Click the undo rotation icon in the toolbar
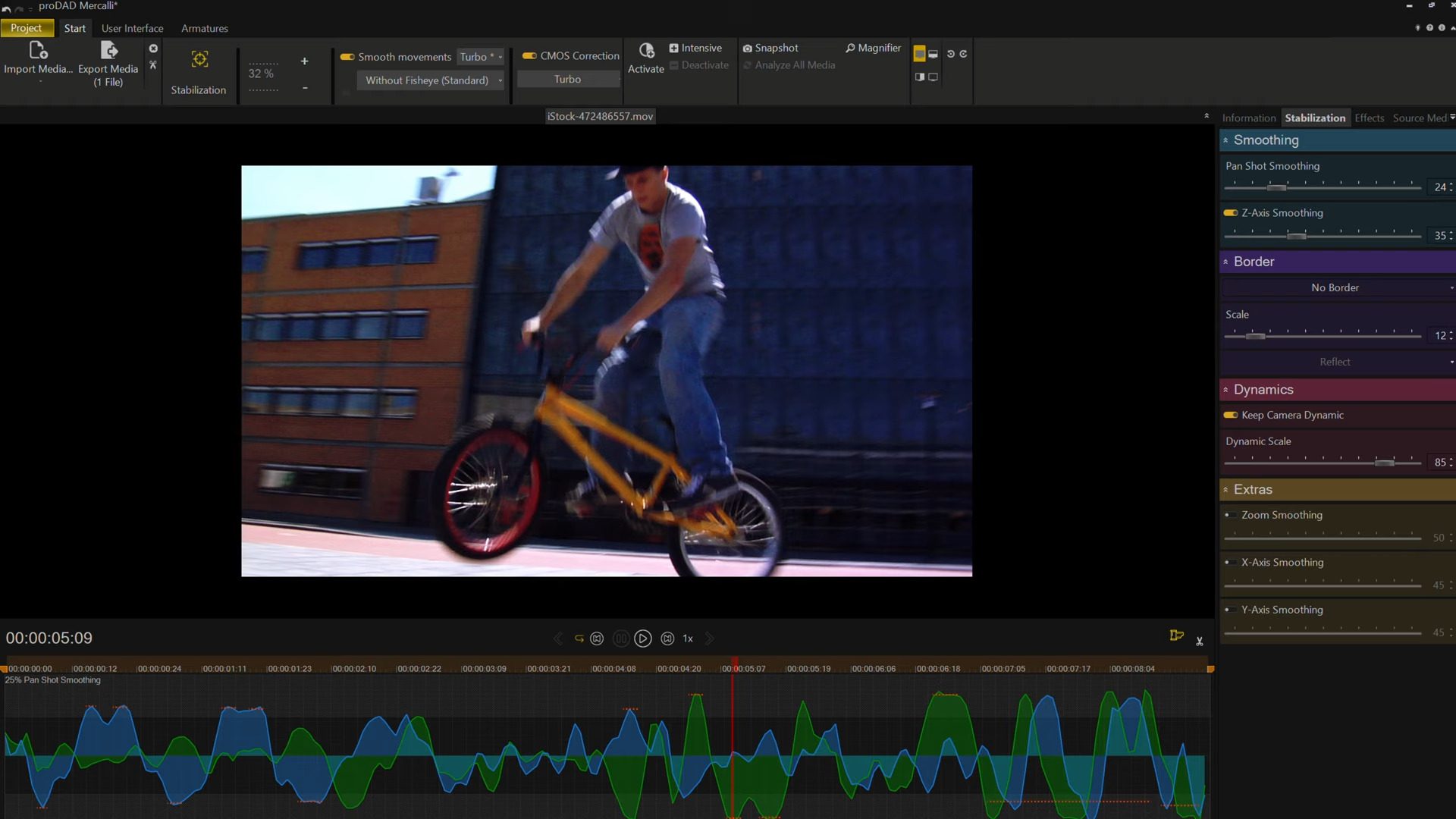1456x819 pixels. tap(950, 54)
